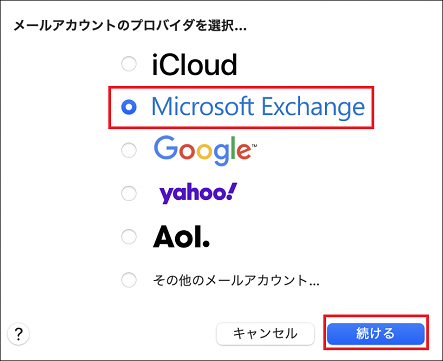Choose the Yahoo radio button
The width and height of the screenshot is (443, 361).
[129, 193]
